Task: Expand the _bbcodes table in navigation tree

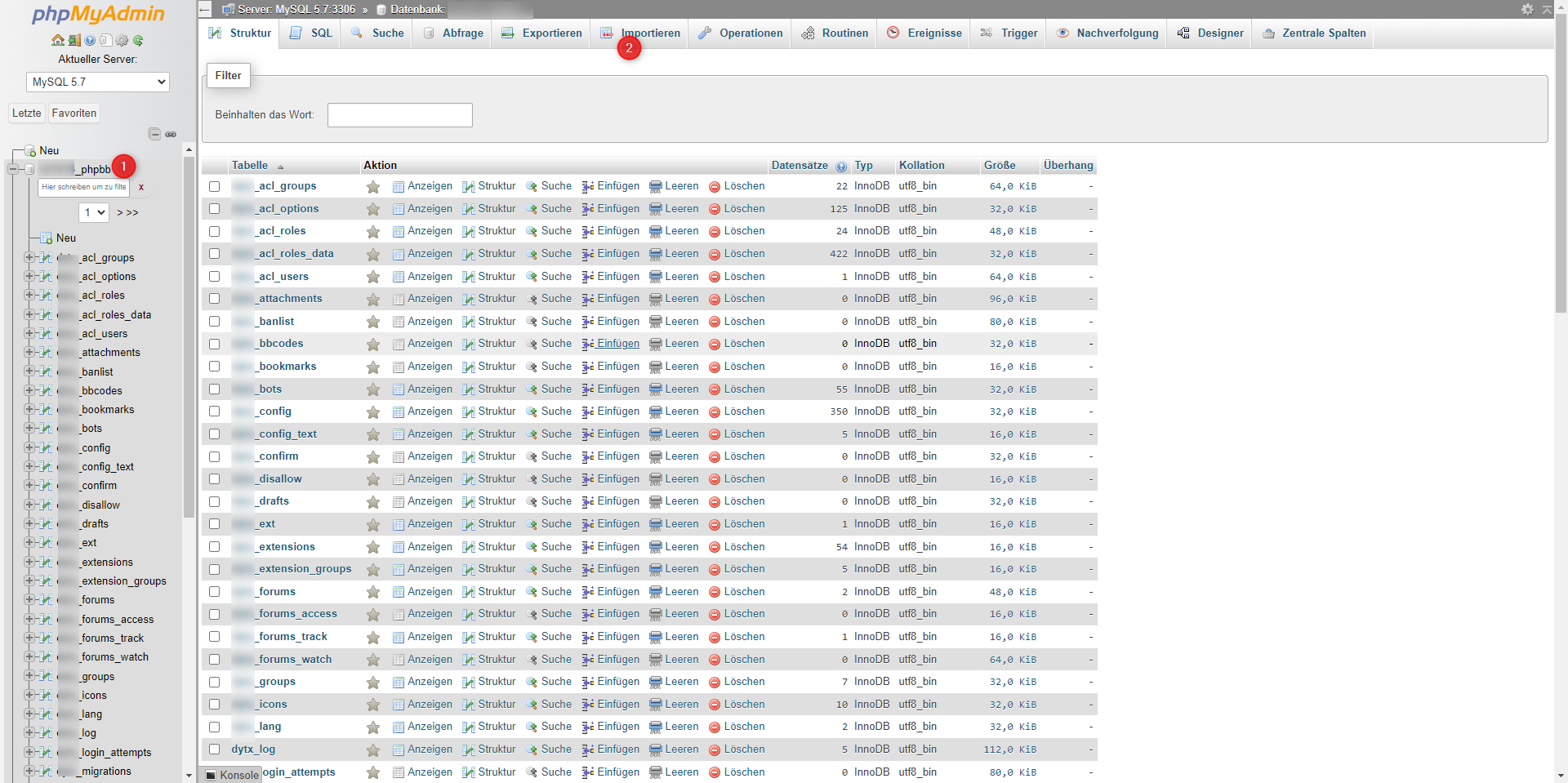Action: (29, 390)
